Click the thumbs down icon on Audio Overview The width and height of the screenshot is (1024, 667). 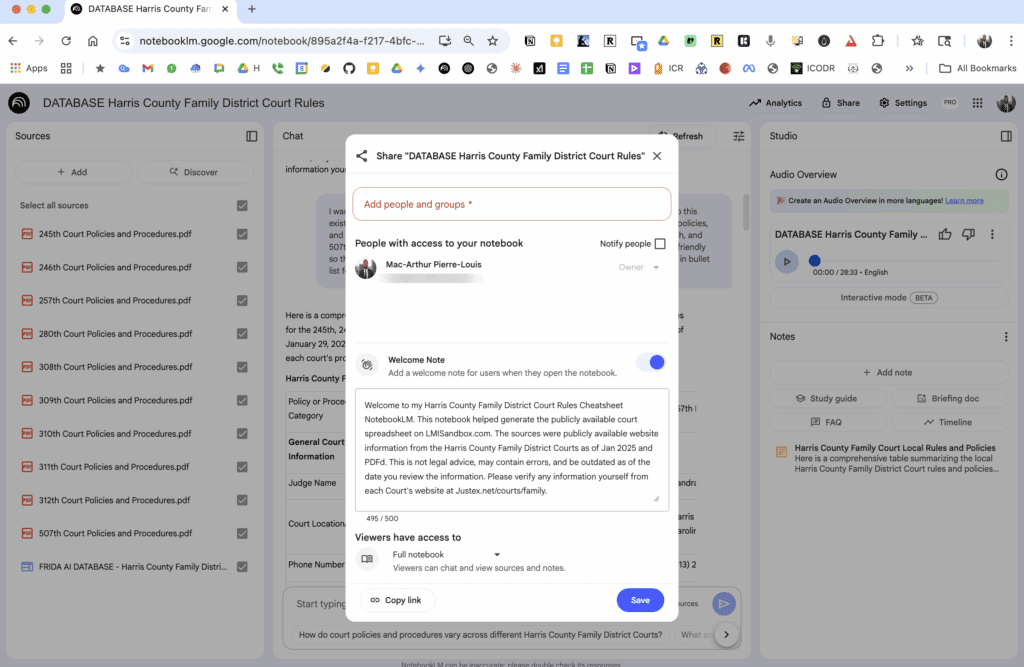pyautogui.click(x=968, y=234)
